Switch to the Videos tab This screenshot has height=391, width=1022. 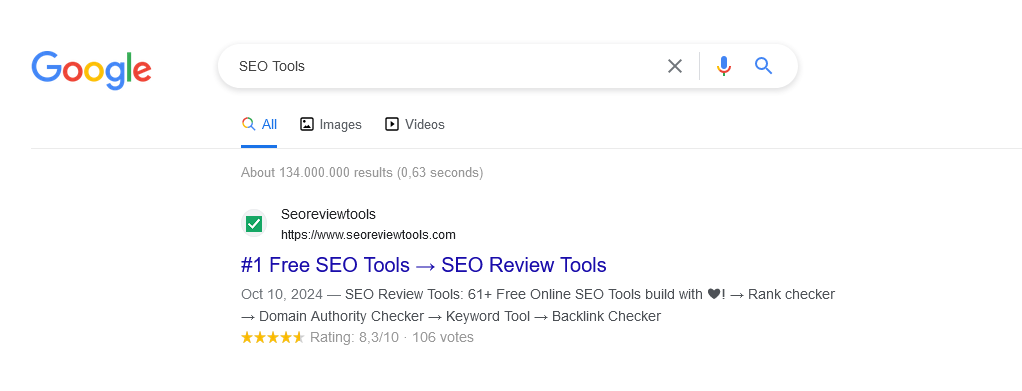tap(415, 124)
